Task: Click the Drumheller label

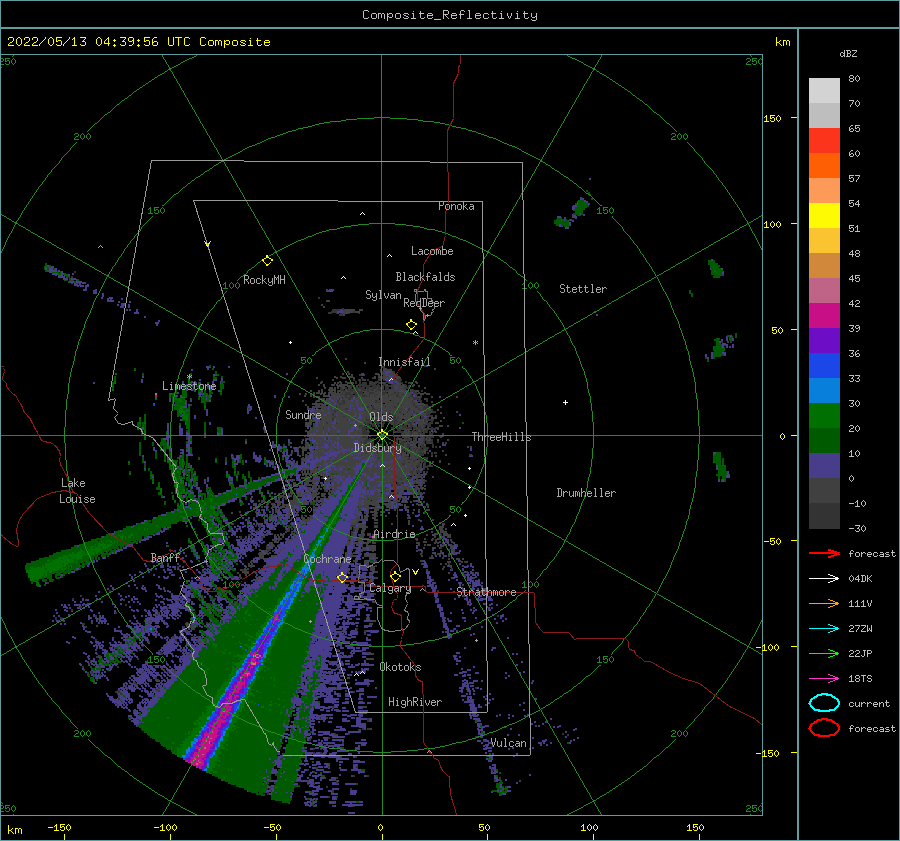Action: [x=586, y=493]
